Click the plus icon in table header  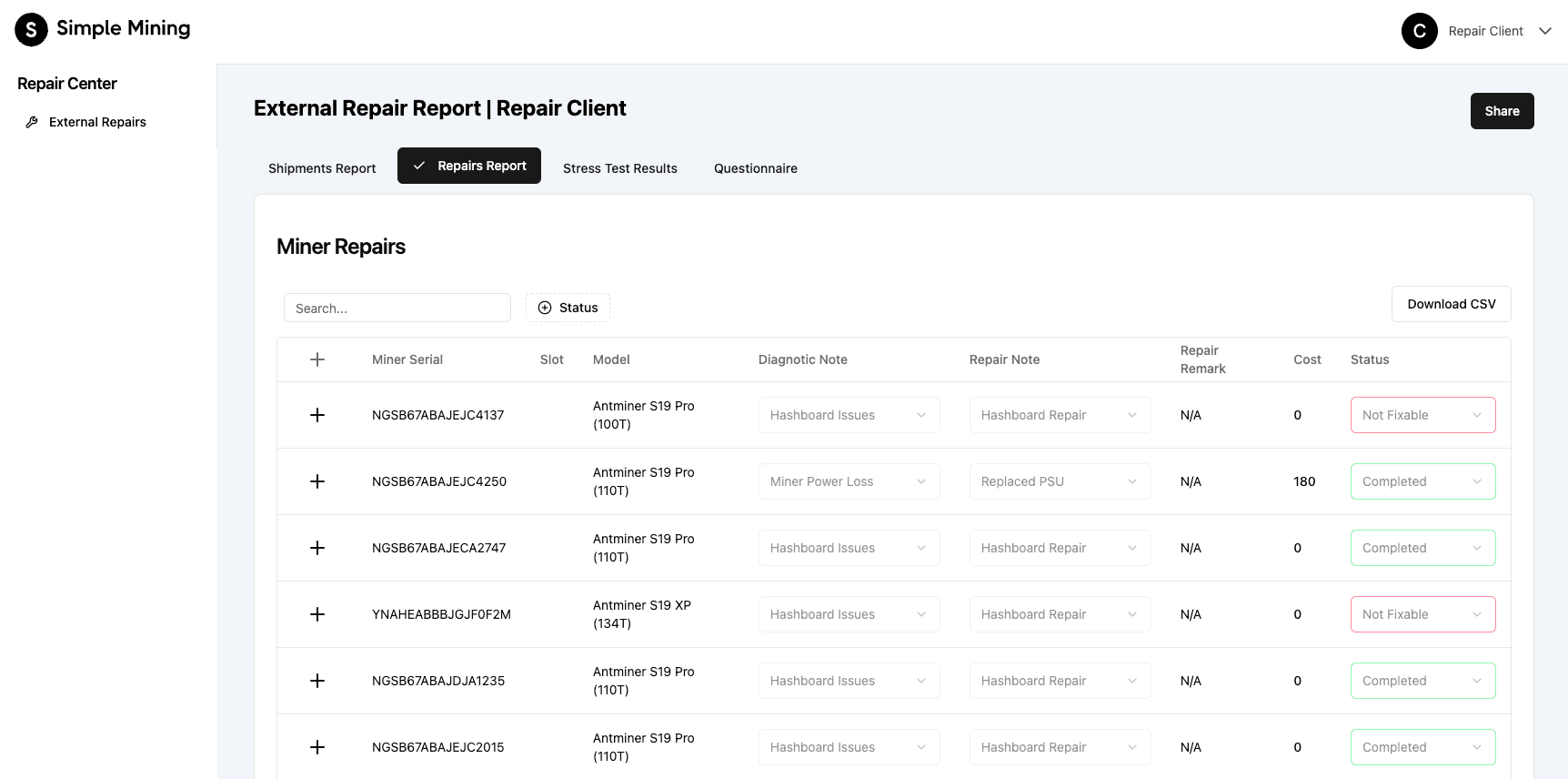317,359
